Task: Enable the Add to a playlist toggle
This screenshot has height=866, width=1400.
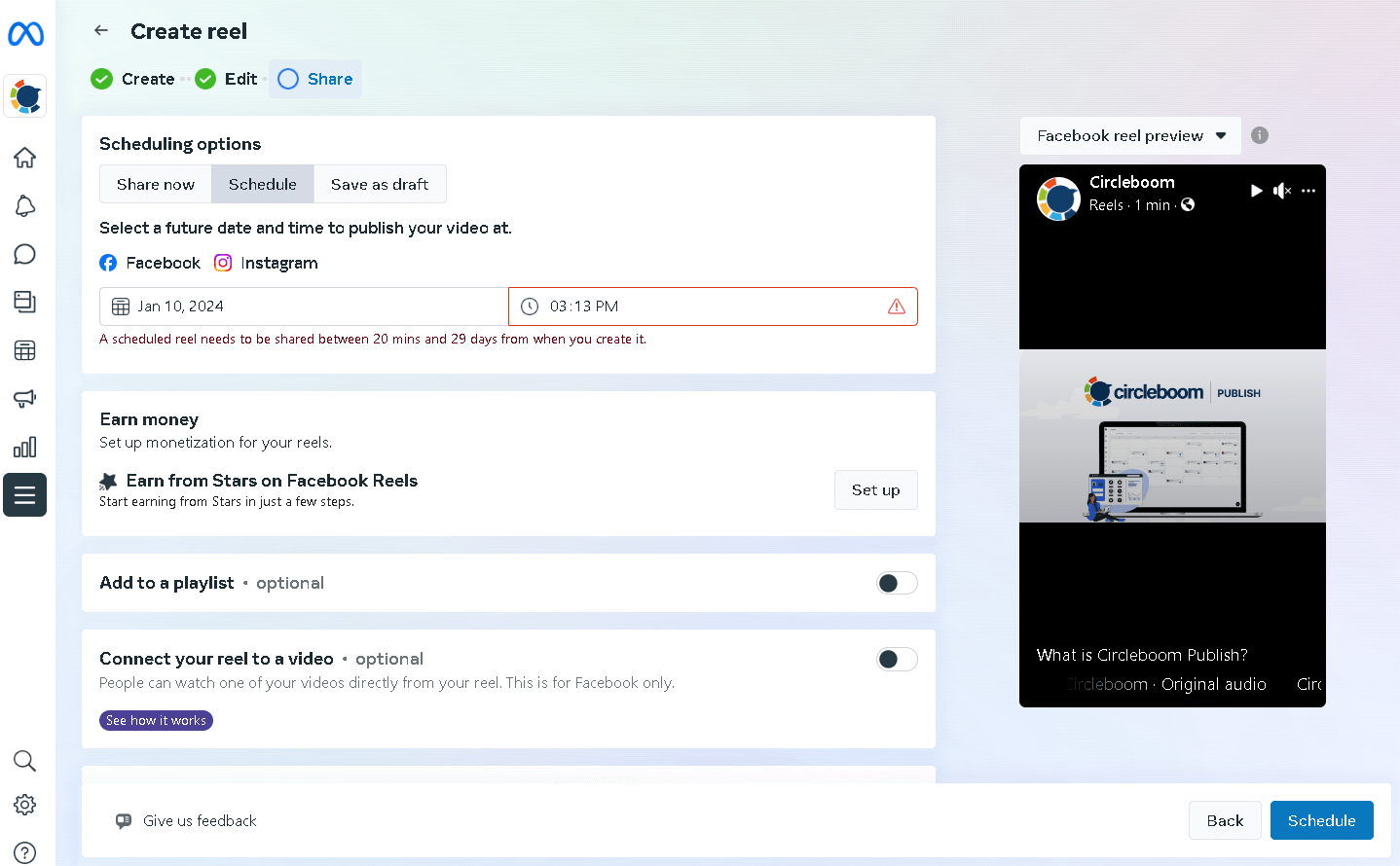Action: (x=896, y=582)
